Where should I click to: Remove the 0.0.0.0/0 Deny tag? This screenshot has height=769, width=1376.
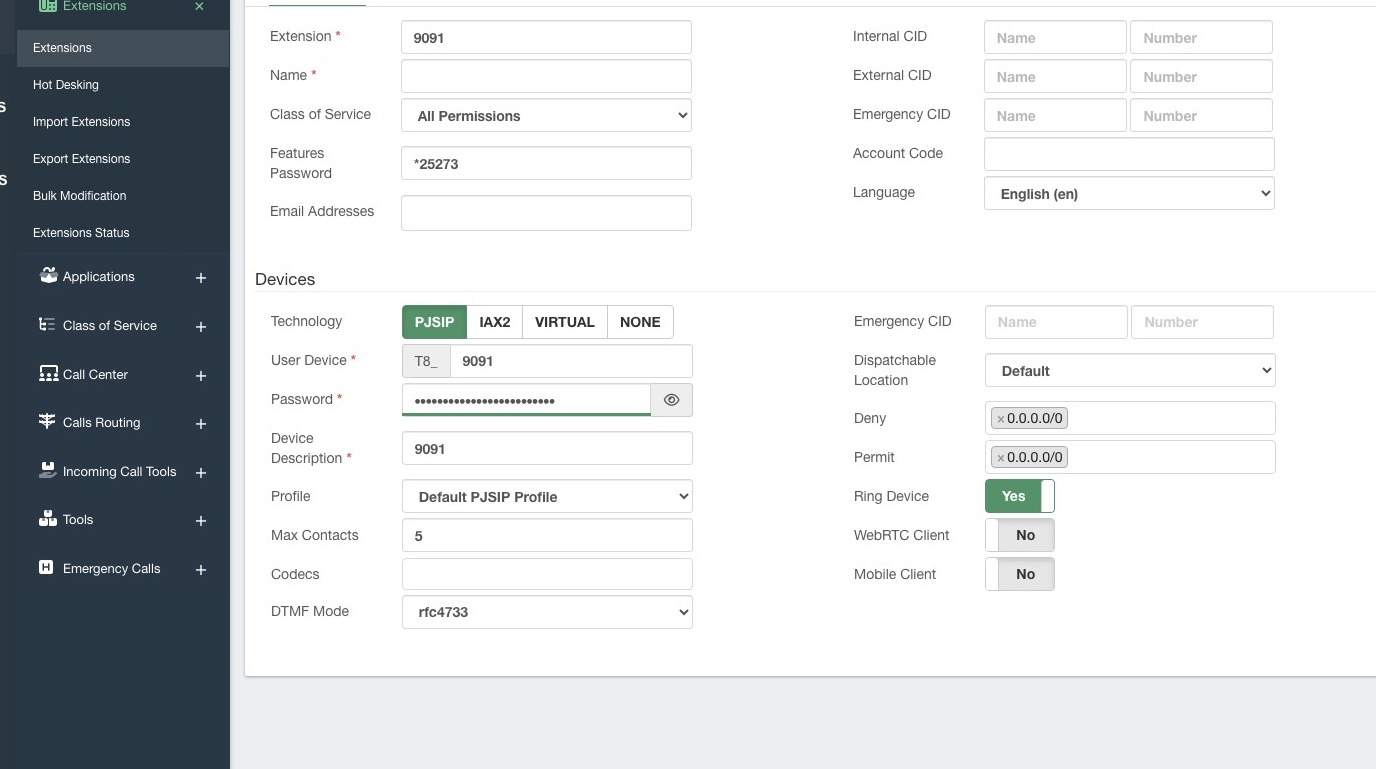(x=1000, y=419)
